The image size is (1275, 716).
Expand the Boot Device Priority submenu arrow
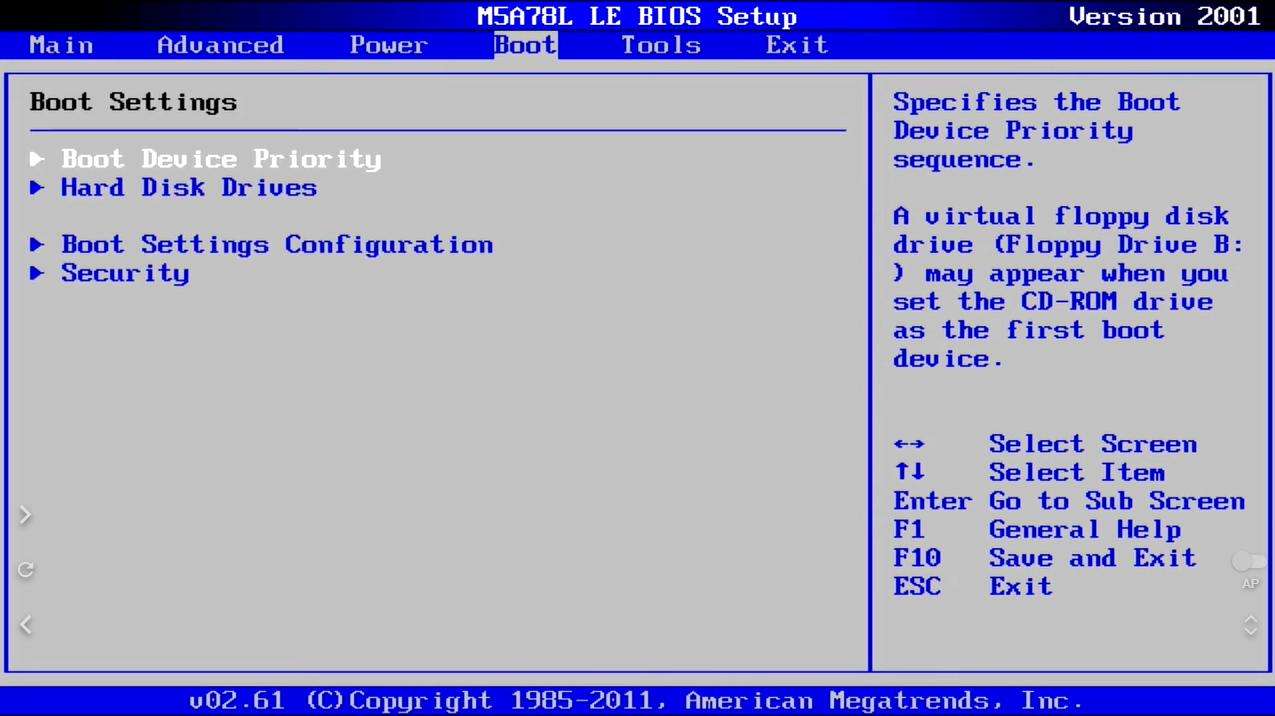(38, 158)
